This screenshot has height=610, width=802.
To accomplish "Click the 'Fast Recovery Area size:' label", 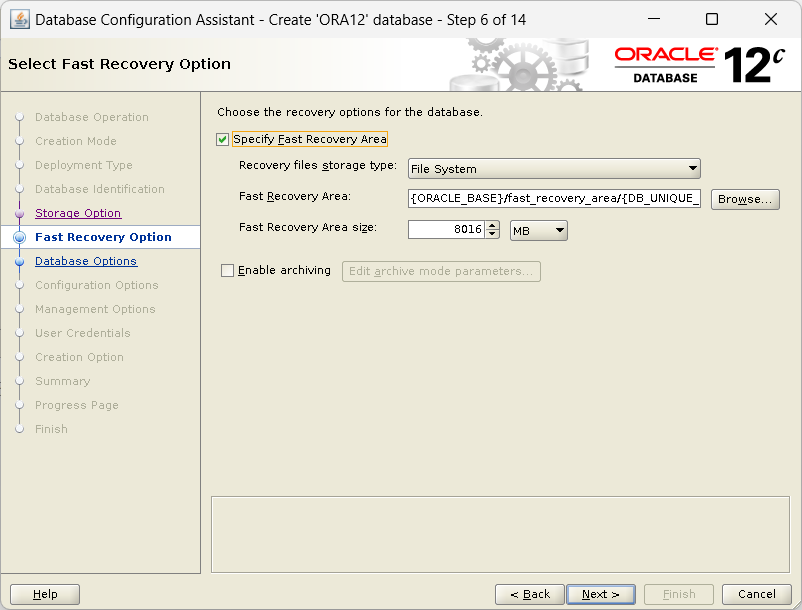I will point(308,228).
